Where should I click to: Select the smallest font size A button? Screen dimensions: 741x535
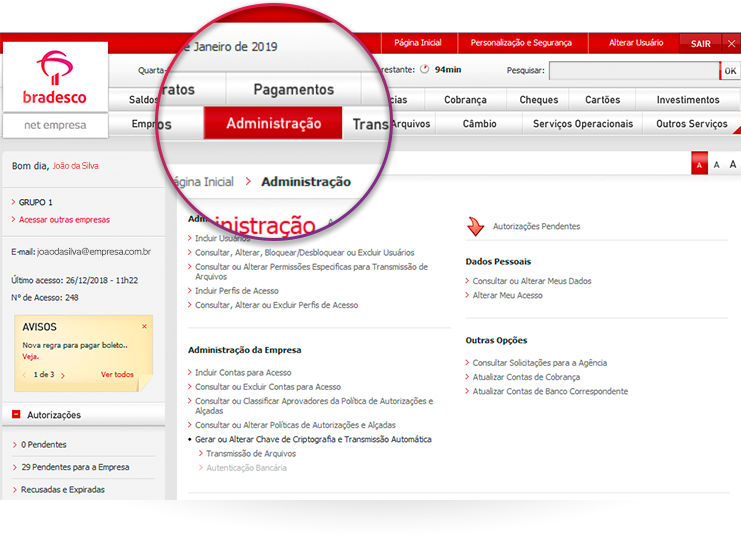(x=699, y=164)
